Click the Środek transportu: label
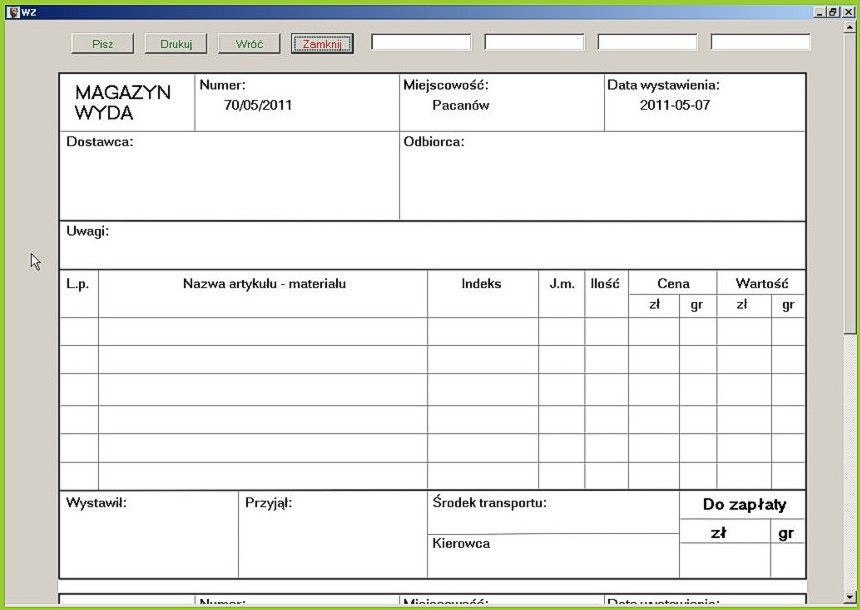The image size is (860, 610). pyautogui.click(x=490, y=502)
